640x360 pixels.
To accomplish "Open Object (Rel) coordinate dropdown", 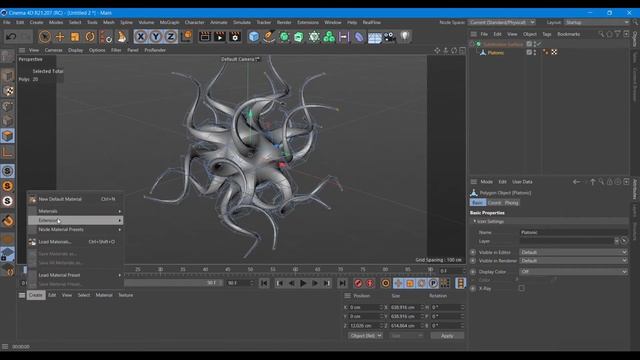I will tap(365, 336).
